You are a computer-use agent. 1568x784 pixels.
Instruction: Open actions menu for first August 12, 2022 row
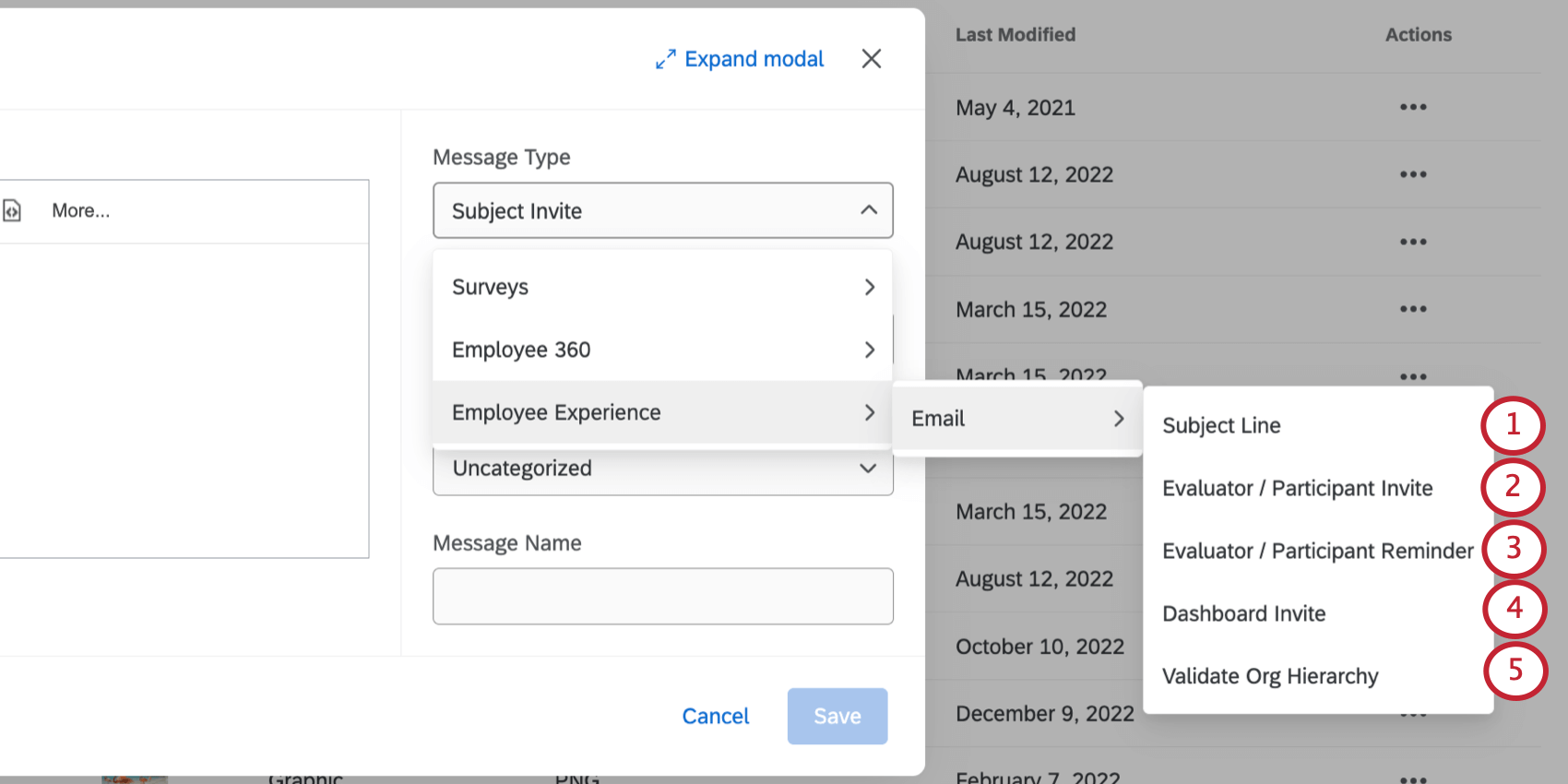click(x=1412, y=174)
